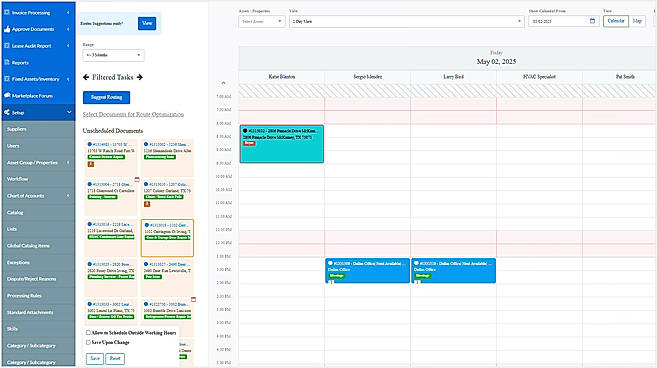Viewport: 657px width, 368px height.
Task: Switch to the Calendar view button
Action: (x=616, y=21)
